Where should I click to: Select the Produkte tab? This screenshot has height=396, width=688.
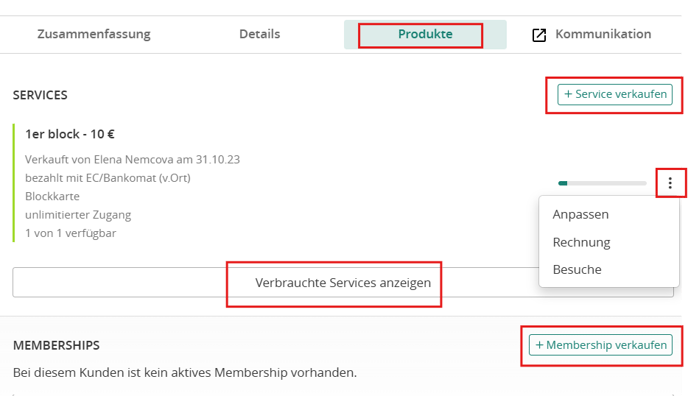425,34
